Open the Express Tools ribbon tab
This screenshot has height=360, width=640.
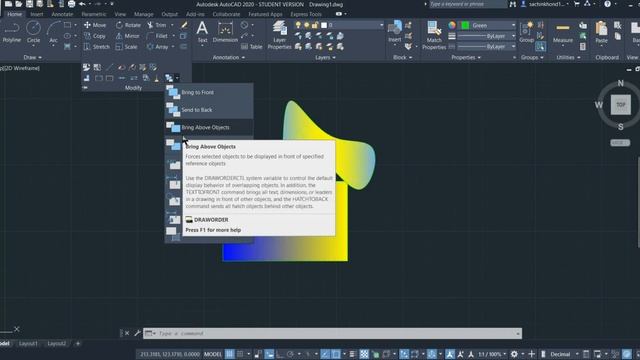click(306, 14)
